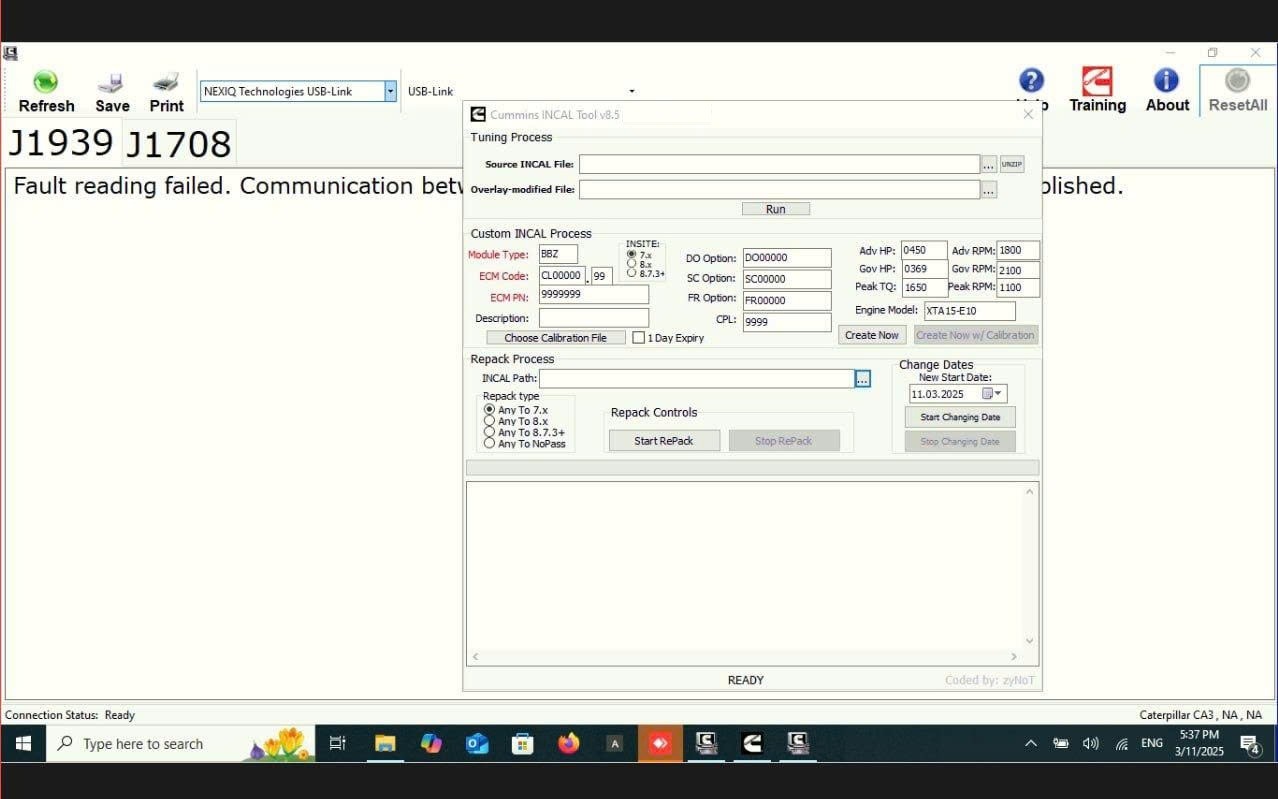This screenshot has height=799, width=1278.
Task: Click the Adv HP field
Action: click(924, 250)
